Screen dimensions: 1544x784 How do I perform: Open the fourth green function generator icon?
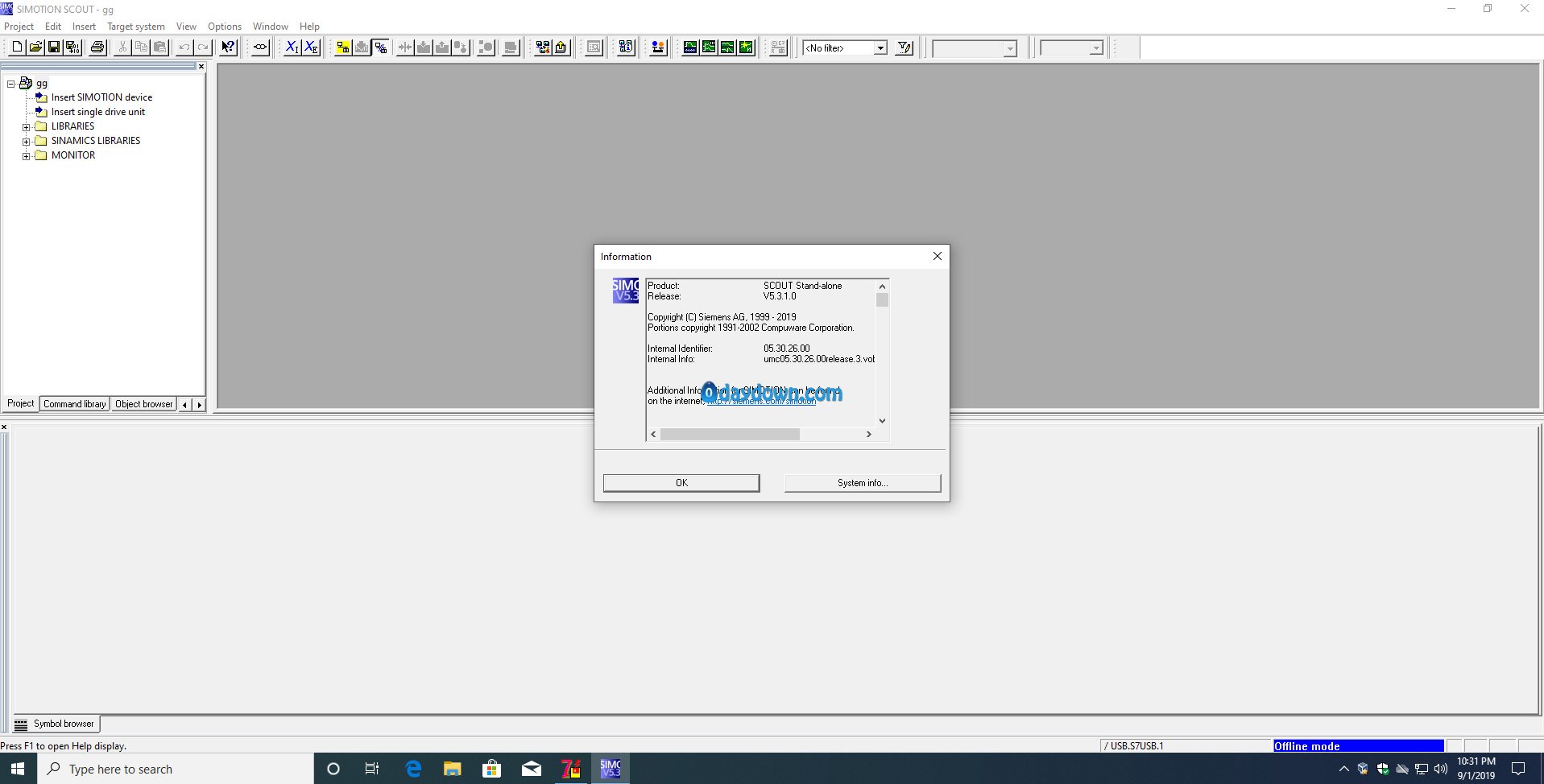pyautogui.click(x=746, y=47)
